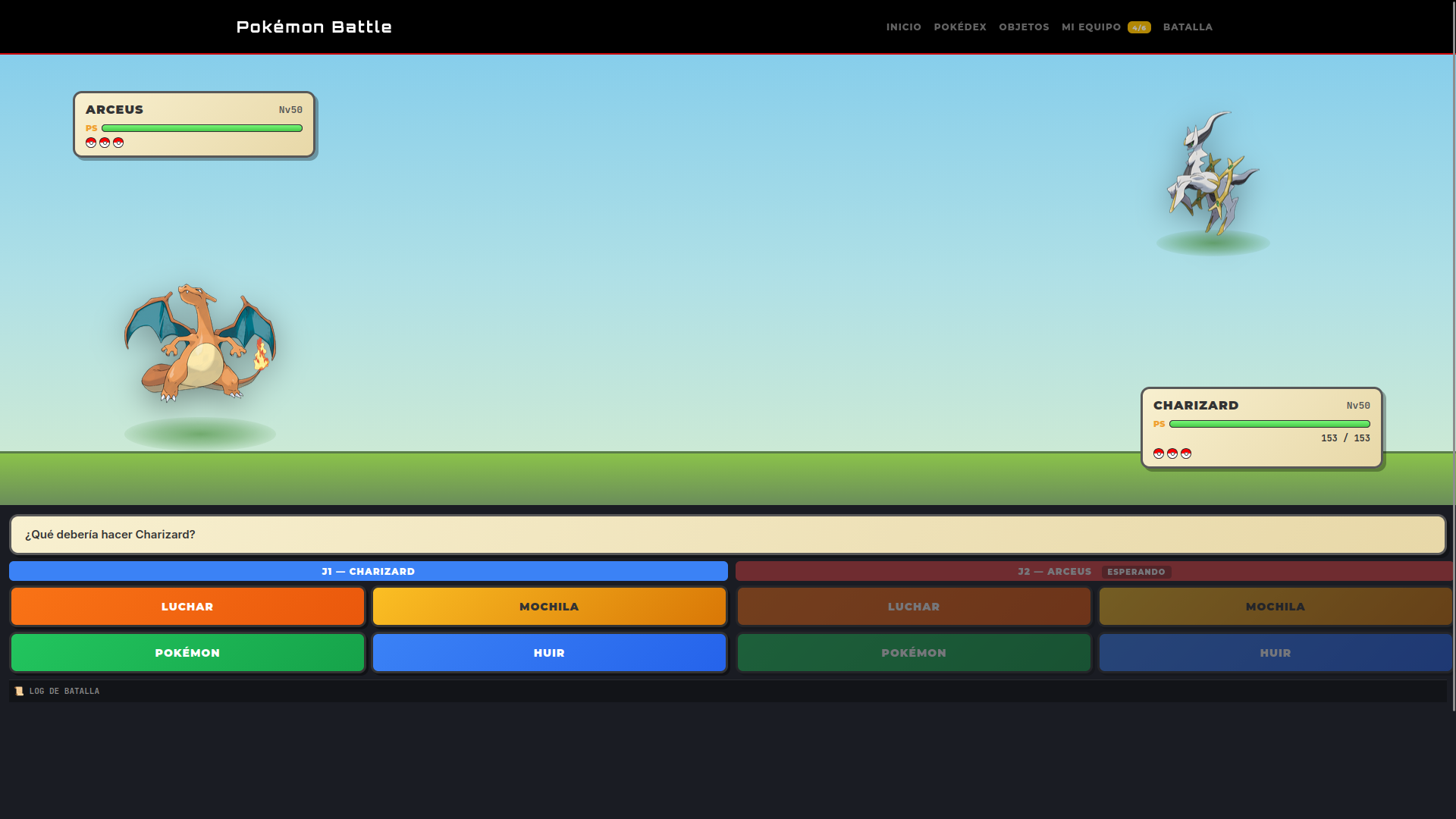Open the OBJETOS nav link
This screenshot has height=819, width=1456.
(1023, 27)
